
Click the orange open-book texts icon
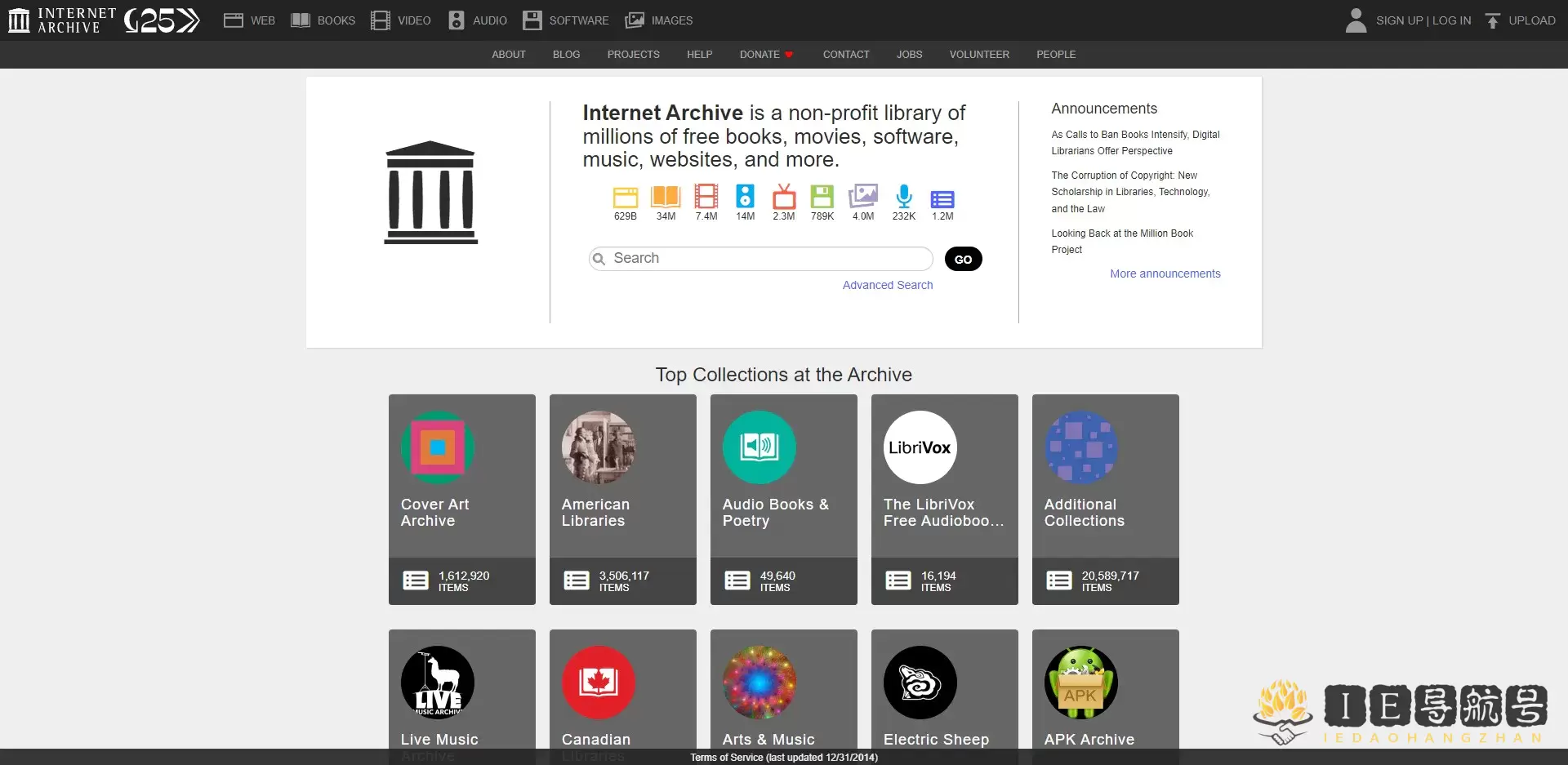(666, 197)
